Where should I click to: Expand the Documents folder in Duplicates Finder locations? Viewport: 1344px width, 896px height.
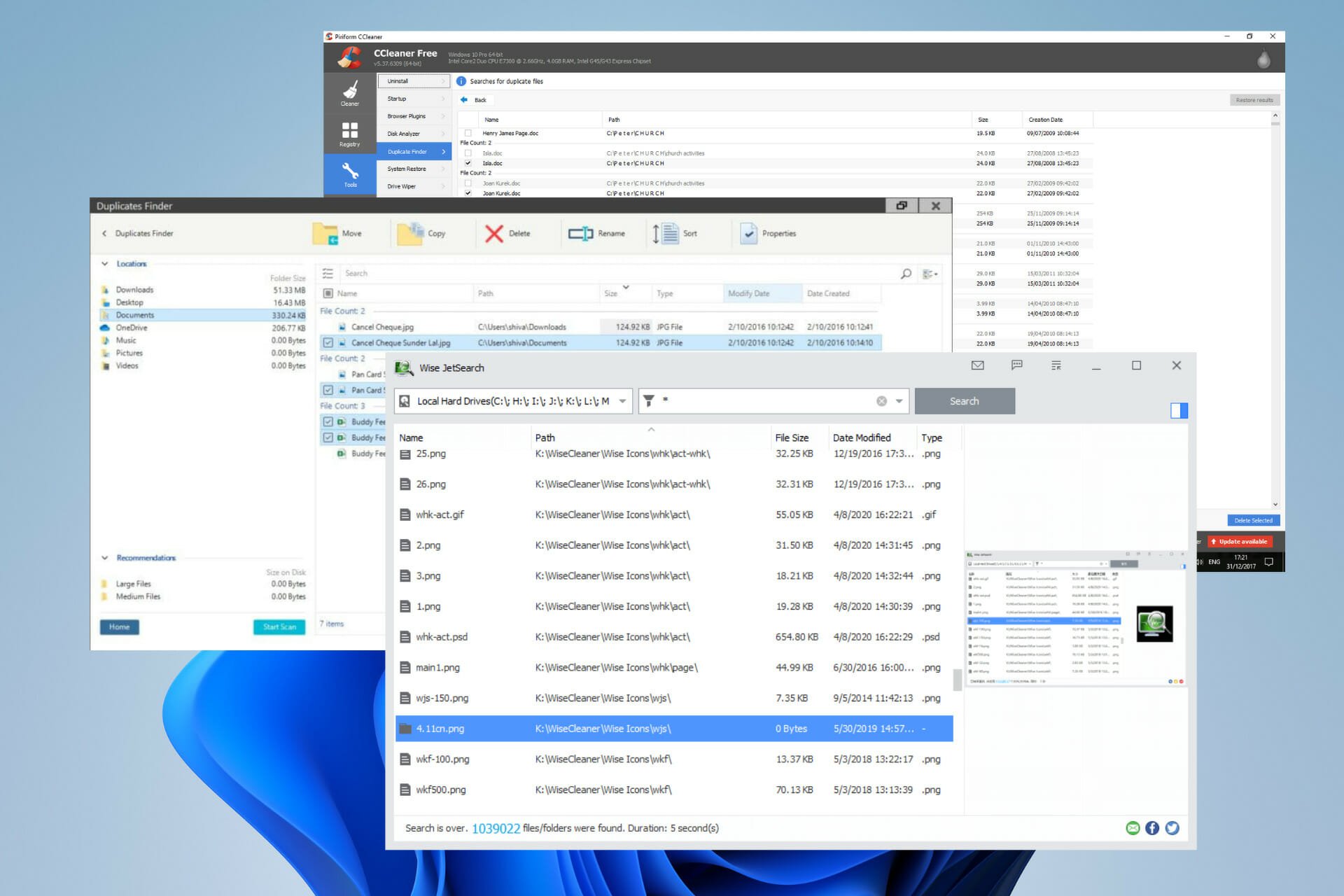107,315
